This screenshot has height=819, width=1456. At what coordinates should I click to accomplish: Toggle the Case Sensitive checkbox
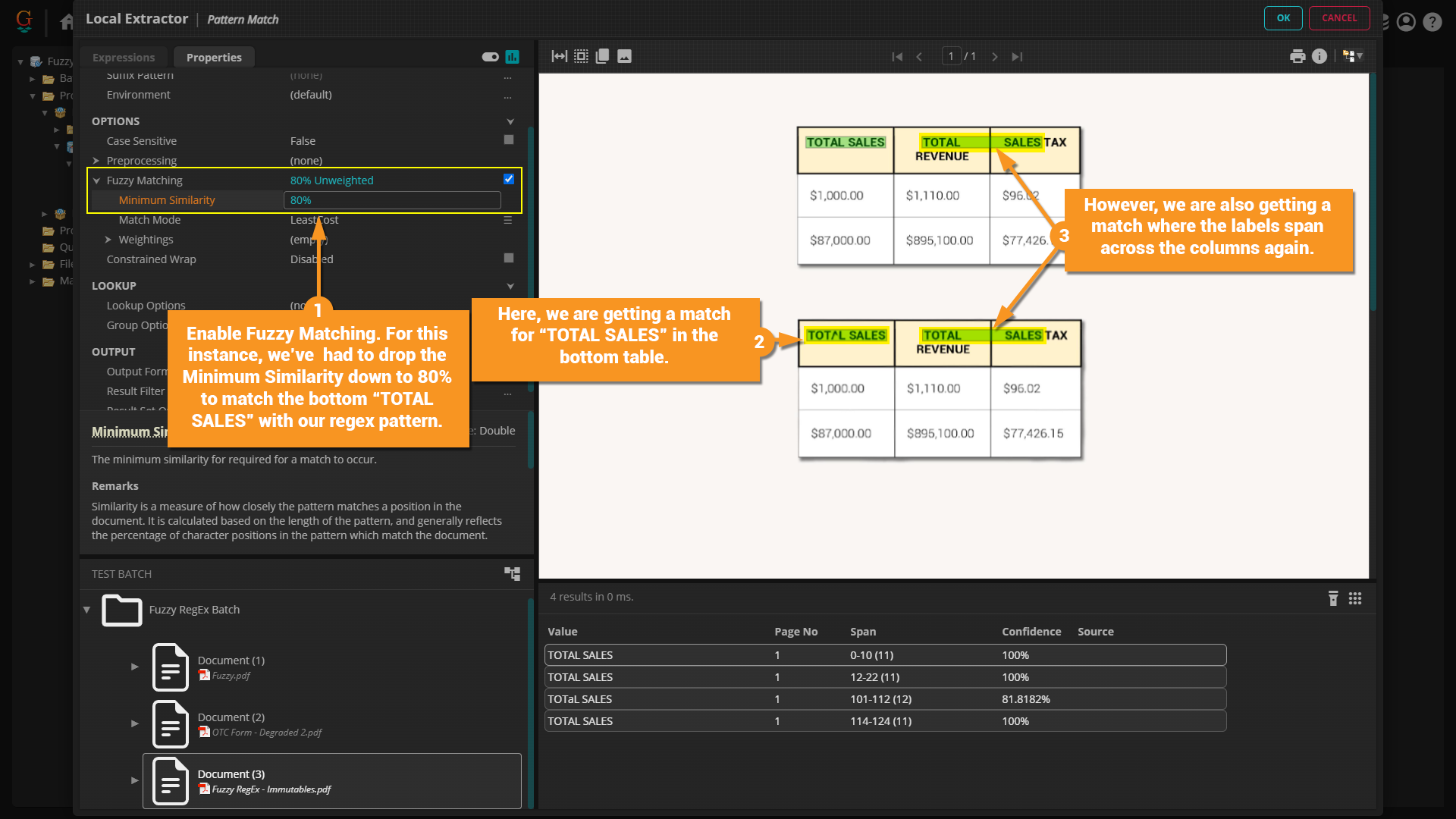tap(509, 140)
